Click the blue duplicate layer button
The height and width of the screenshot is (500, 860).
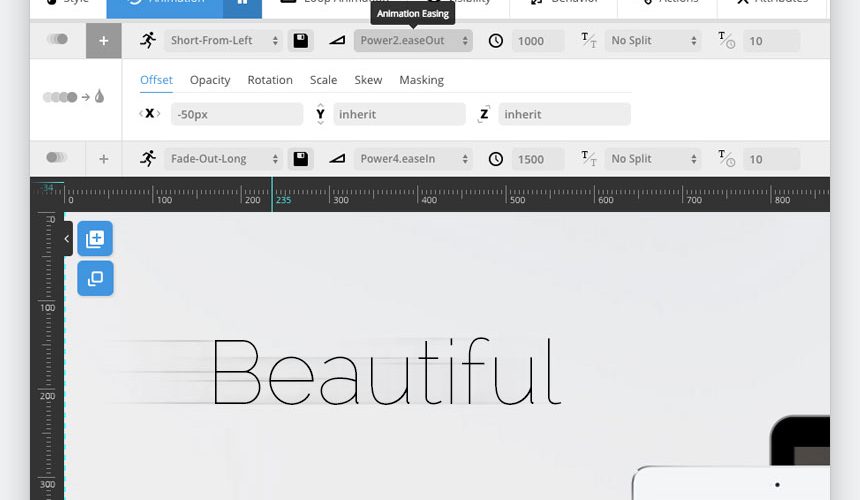coord(95,279)
